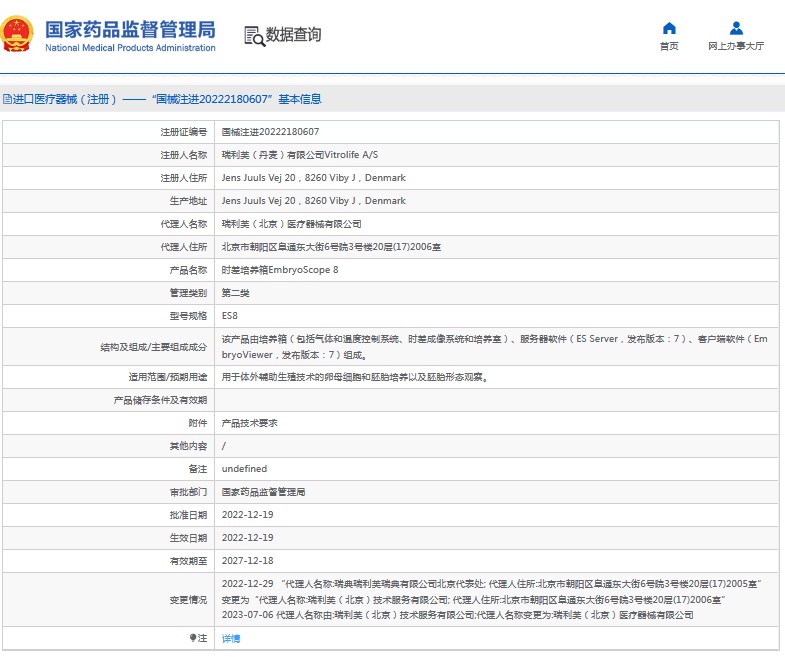
Task: Click 产品技术要求 attachment text
Action: pyautogui.click(x=249, y=423)
